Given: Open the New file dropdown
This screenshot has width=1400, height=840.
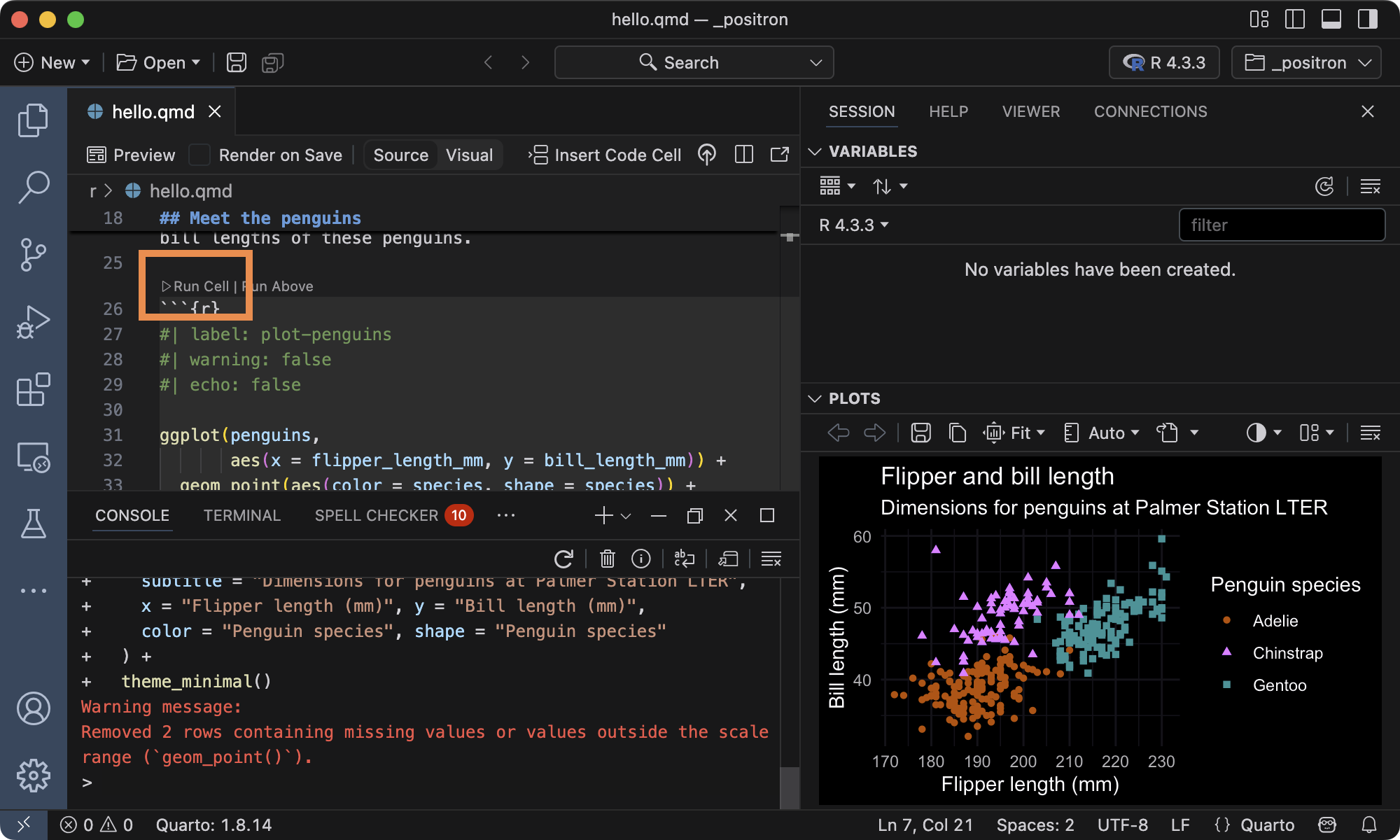Looking at the screenshot, I should pos(52,62).
